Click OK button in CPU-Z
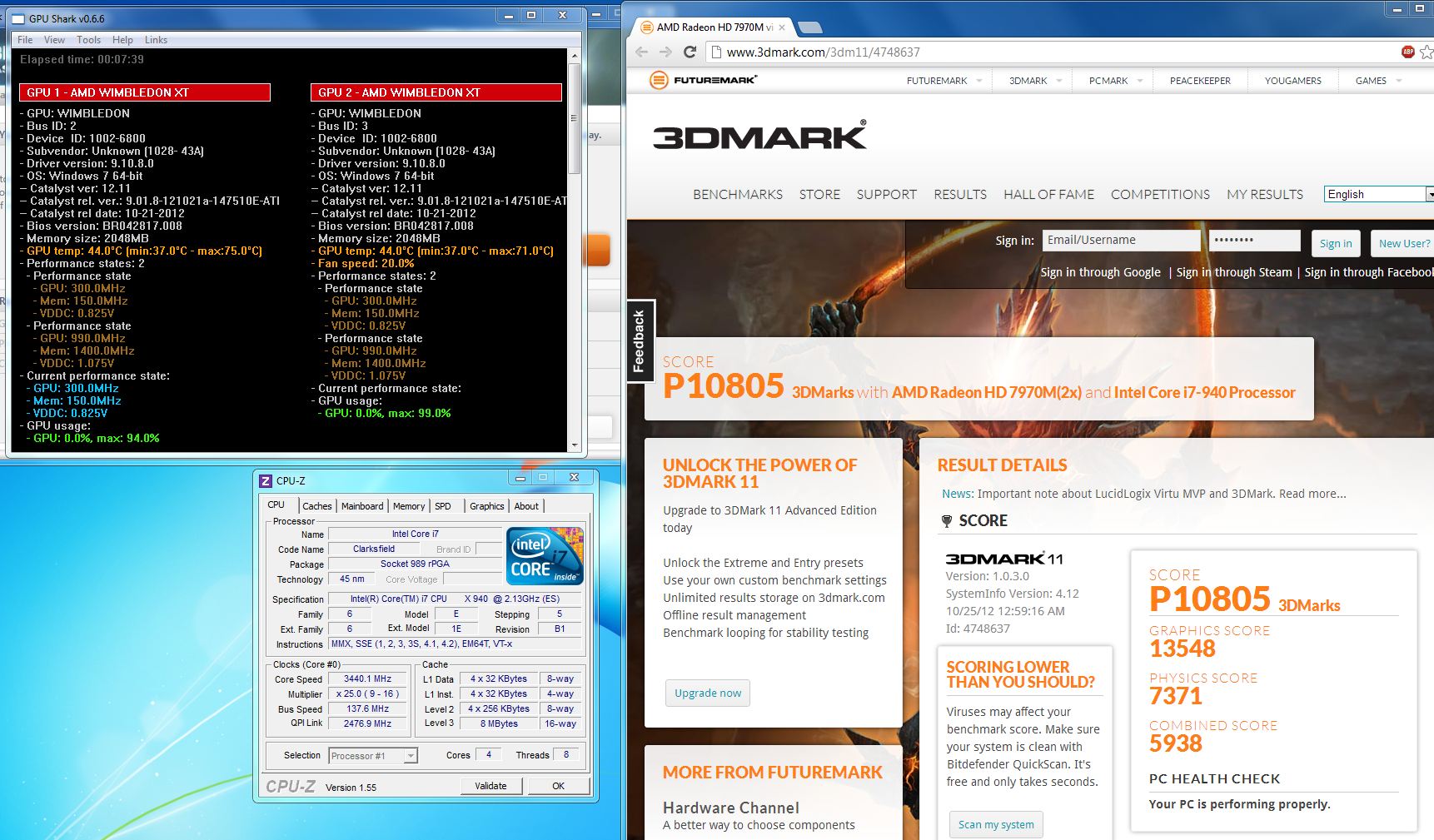This screenshot has width=1434, height=840. 558,786
